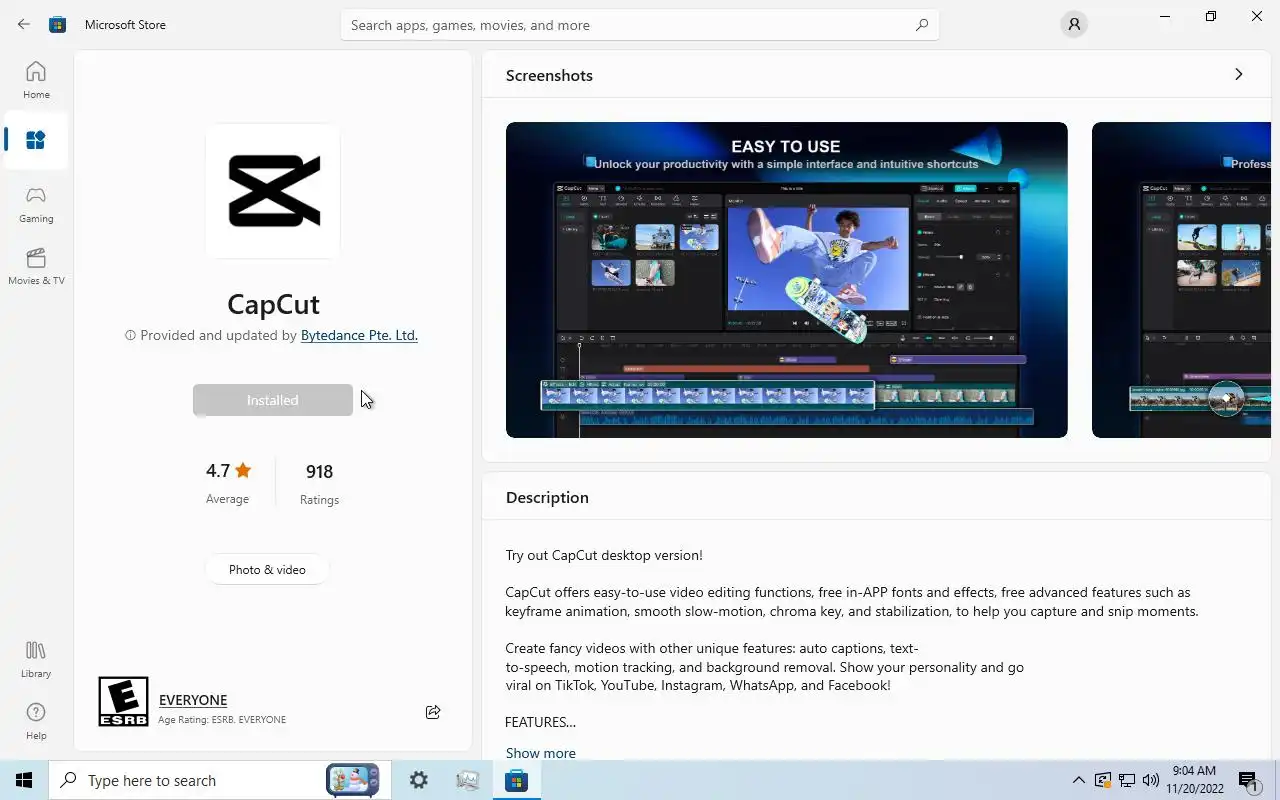Click the CapCut app logo
The height and width of the screenshot is (800, 1280).
click(x=273, y=190)
